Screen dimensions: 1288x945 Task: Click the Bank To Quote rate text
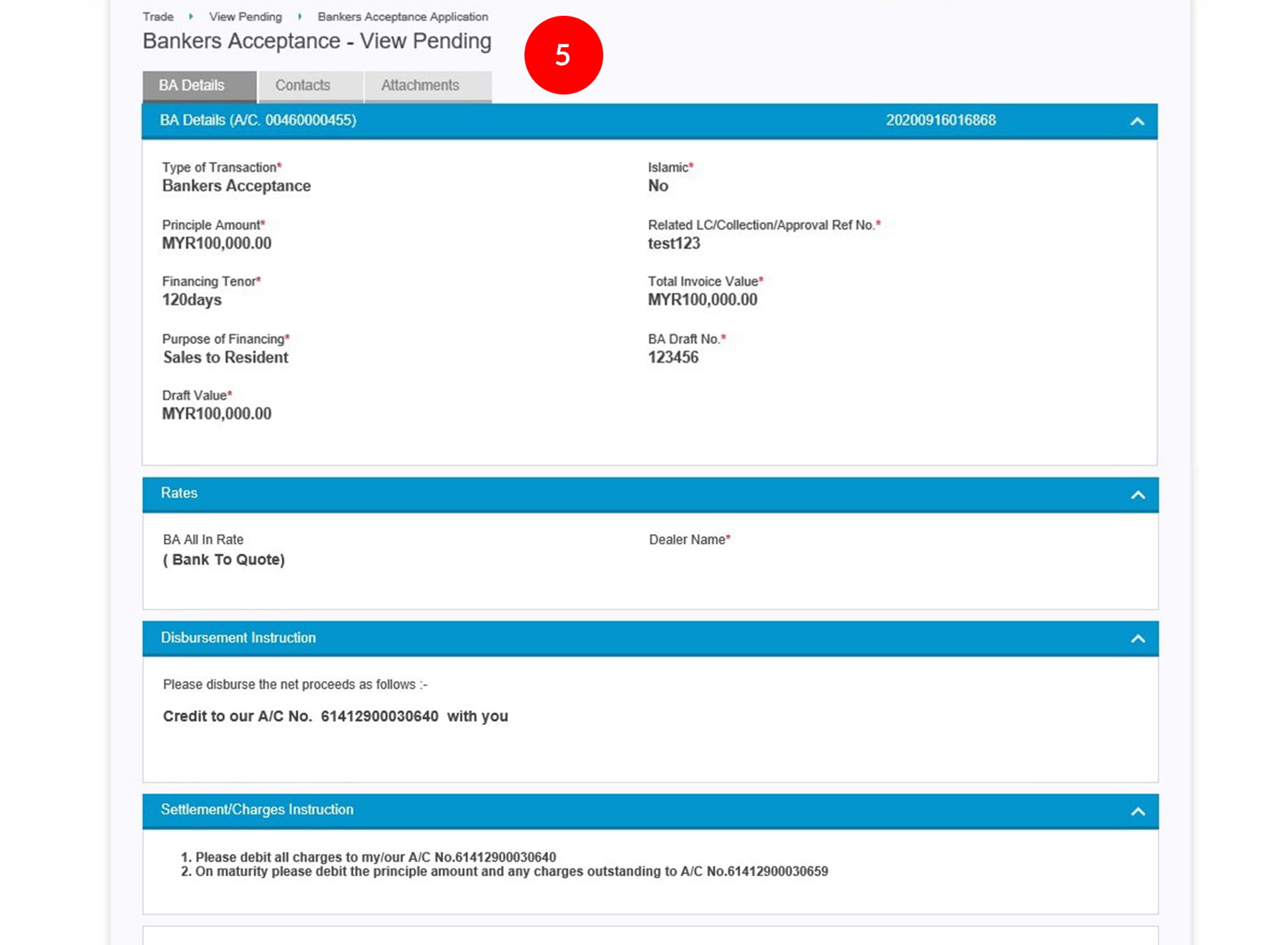point(224,560)
